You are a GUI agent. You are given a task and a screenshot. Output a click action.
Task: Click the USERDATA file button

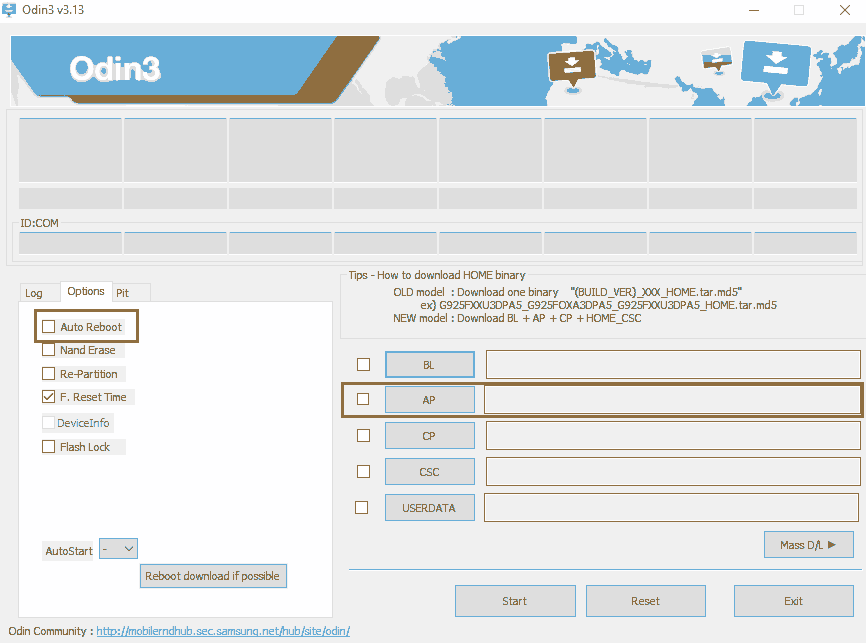pyautogui.click(x=430, y=508)
